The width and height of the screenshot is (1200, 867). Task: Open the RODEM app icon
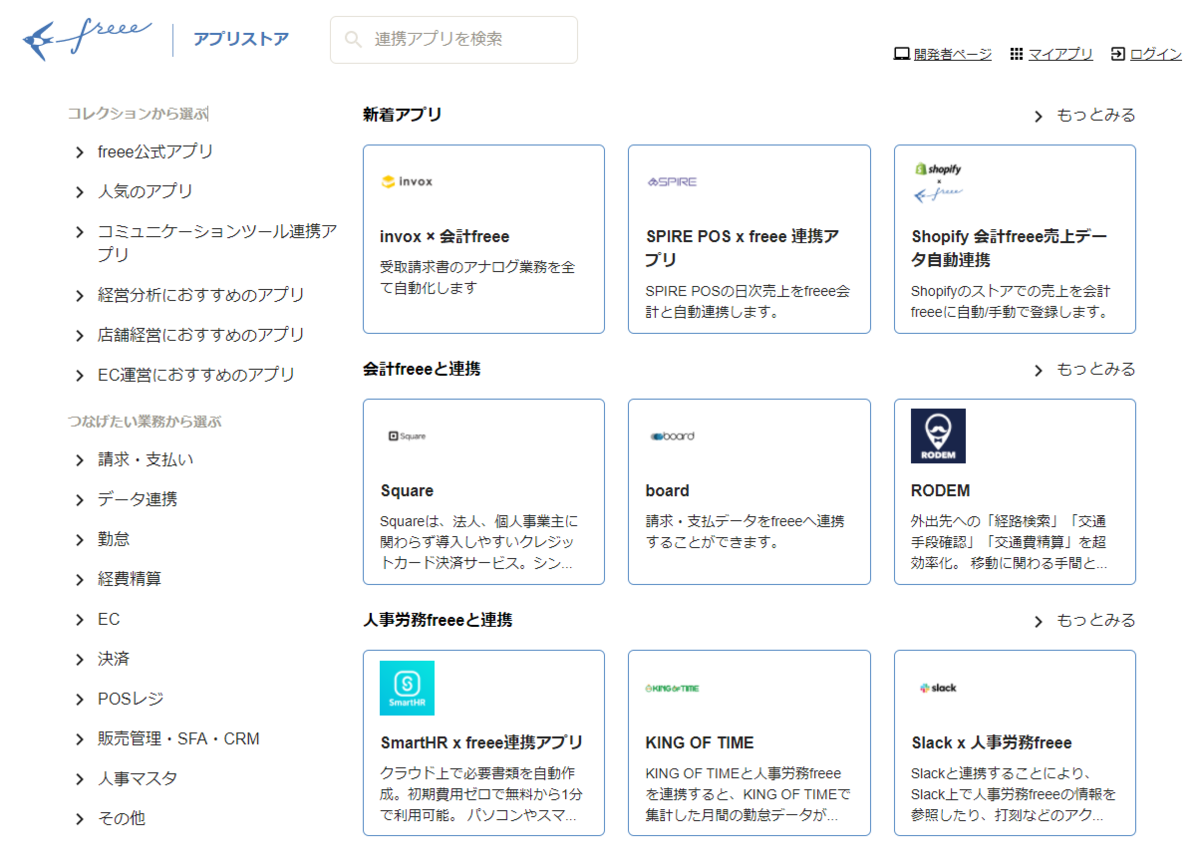pyautogui.click(x=938, y=436)
